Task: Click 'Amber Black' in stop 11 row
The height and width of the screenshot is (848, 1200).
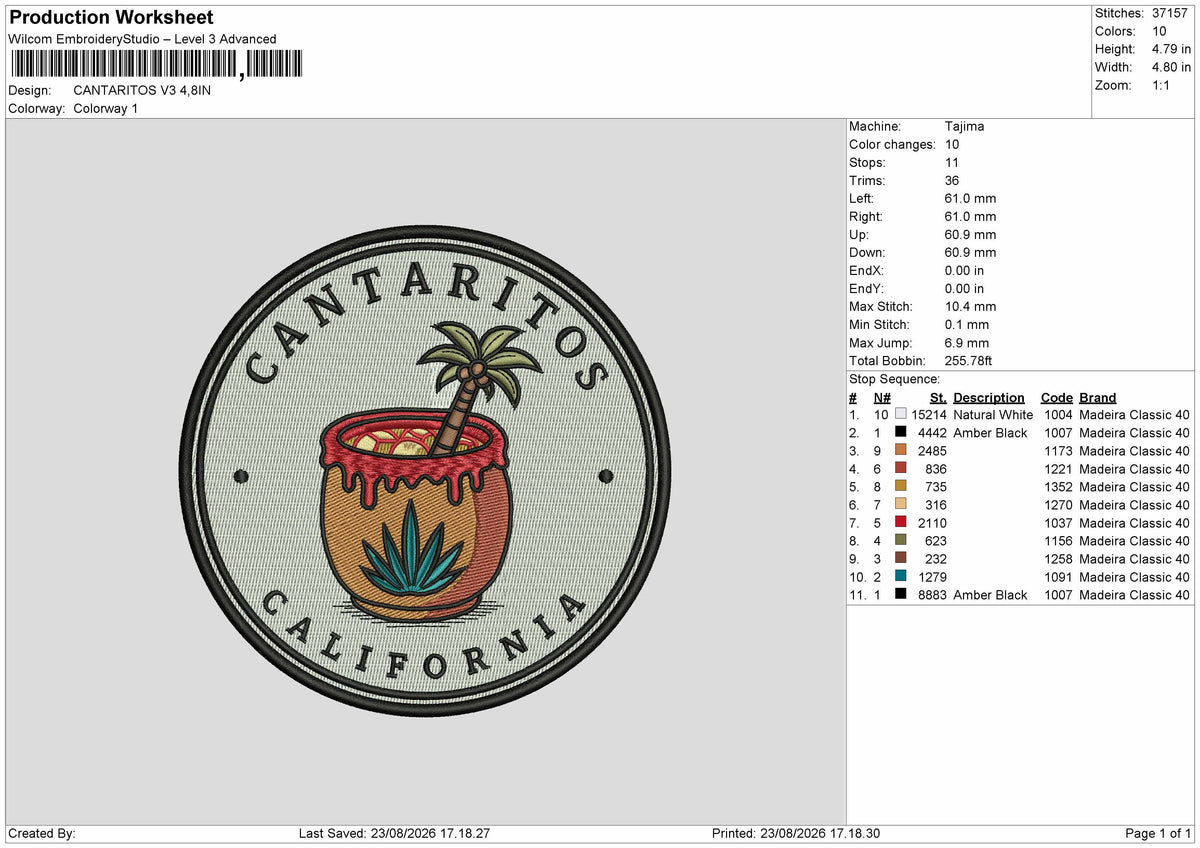Action: [x=990, y=594]
